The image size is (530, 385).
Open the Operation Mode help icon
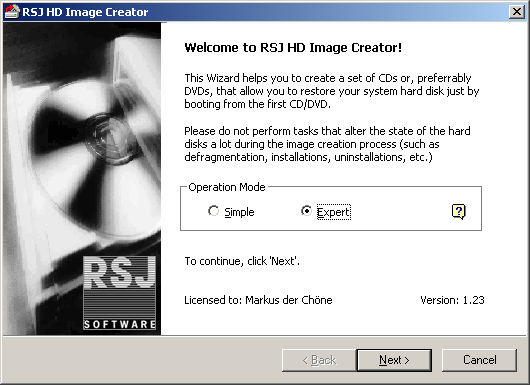click(459, 212)
